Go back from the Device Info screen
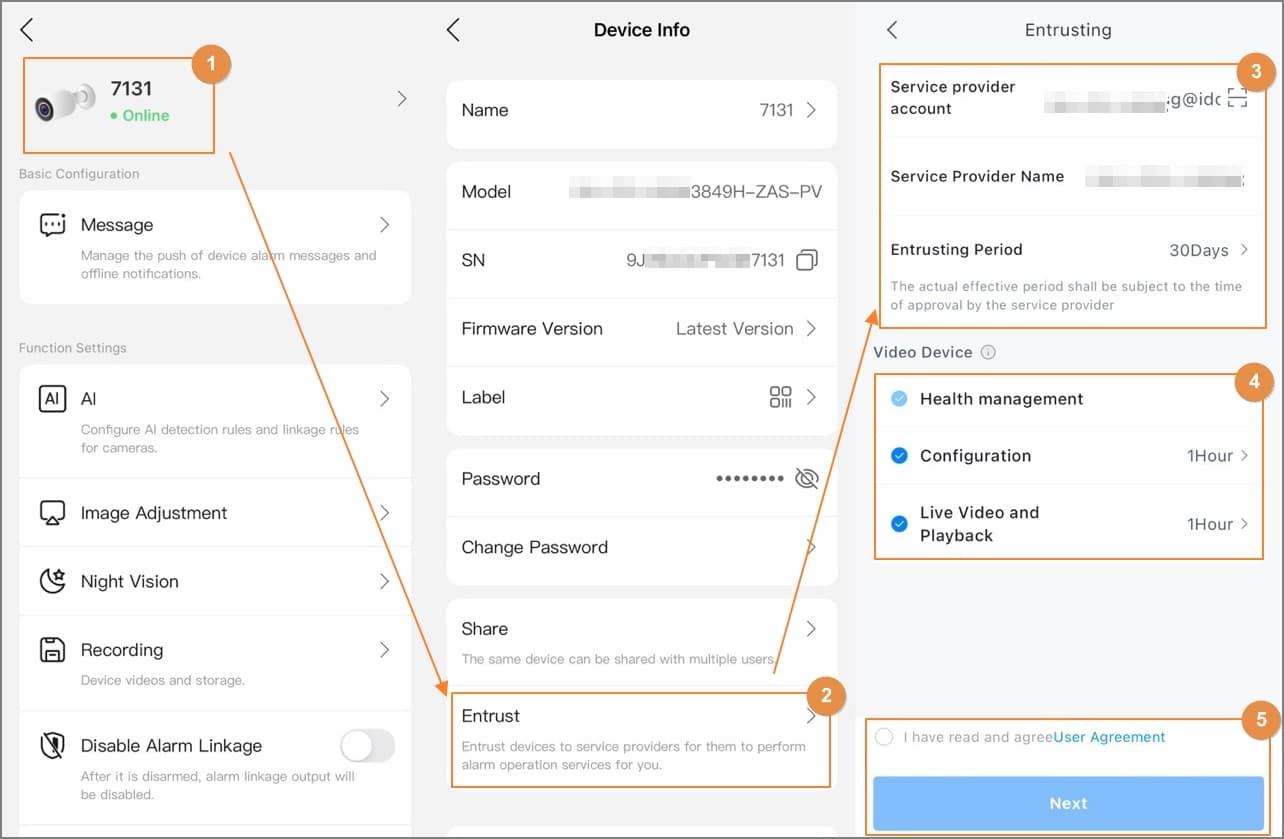The height and width of the screenshot is (839, 1284). pyautogui.click(x=453, y=30)
